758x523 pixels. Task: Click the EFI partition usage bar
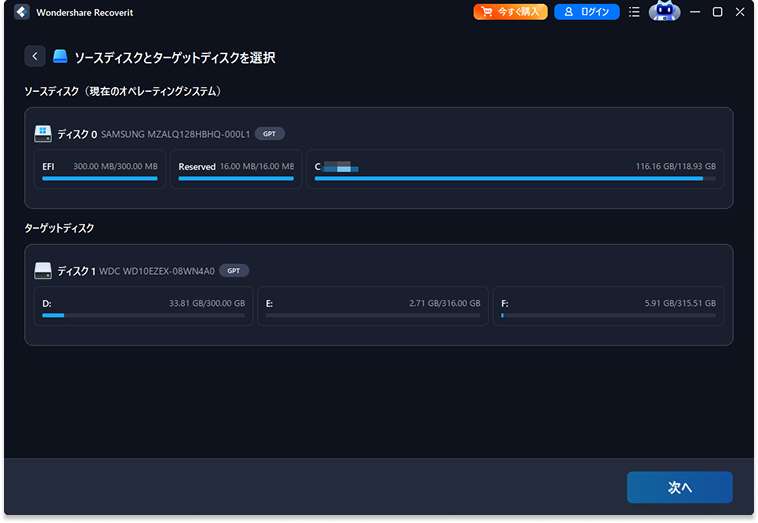point(100,179)
